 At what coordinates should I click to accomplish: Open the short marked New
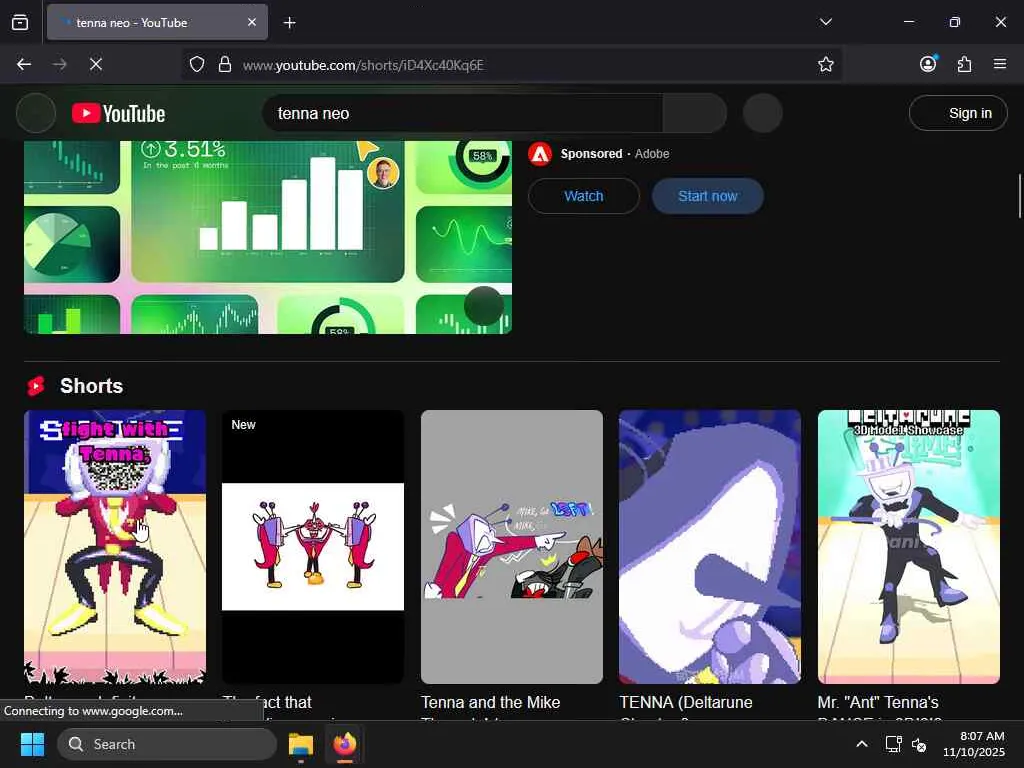coord(313,547)
